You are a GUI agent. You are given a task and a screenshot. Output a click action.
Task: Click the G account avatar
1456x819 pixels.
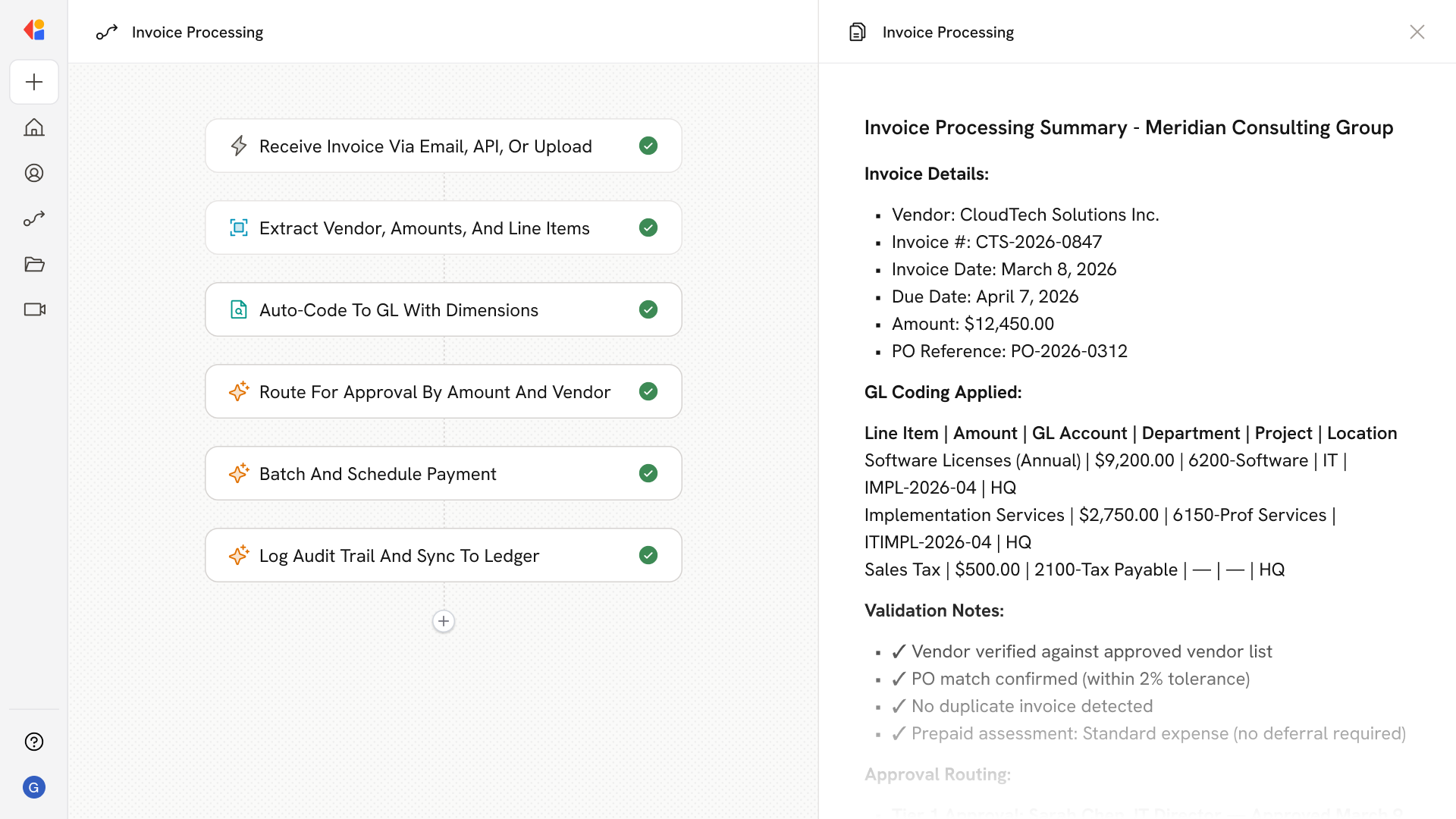[x=34, y=787]
